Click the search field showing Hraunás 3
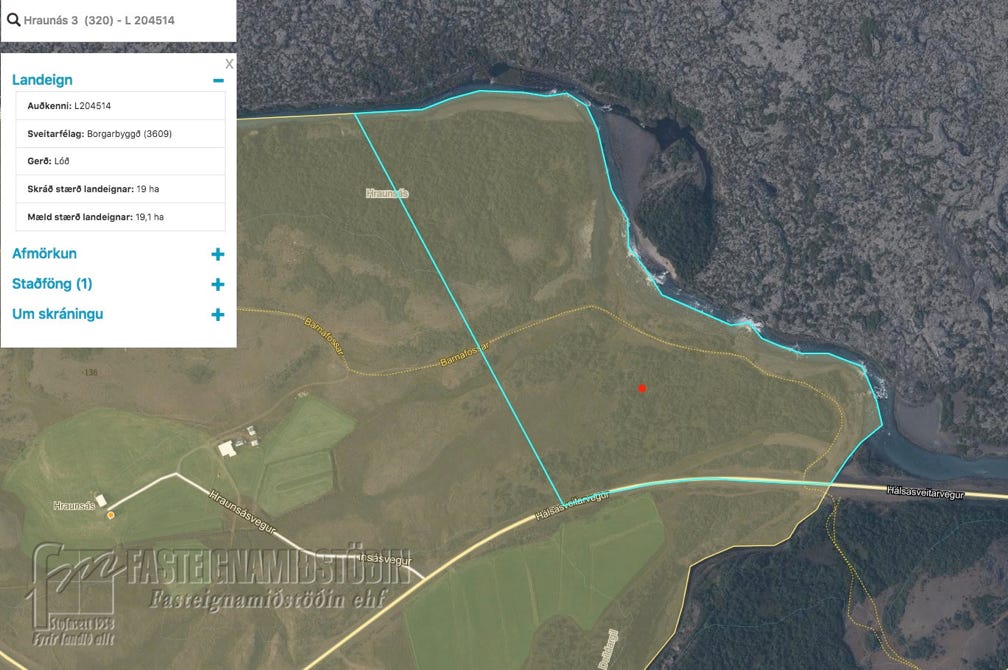This screenshot has height=670, width=1008. tap(118, 20)
